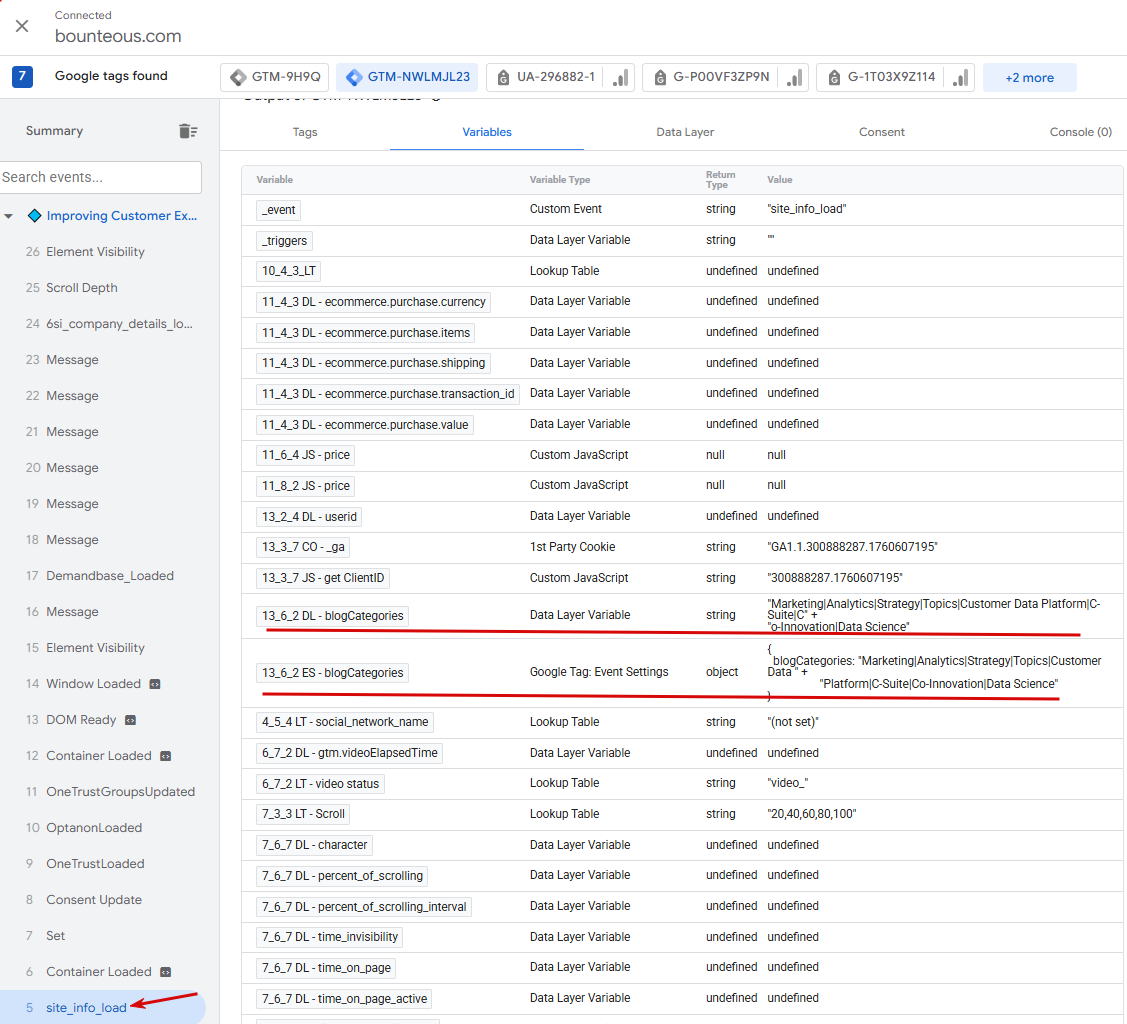Click the 13_3_7 JS - get ClientID variable
This screenshot has width=1127, height=1024.
click(323, 578)
